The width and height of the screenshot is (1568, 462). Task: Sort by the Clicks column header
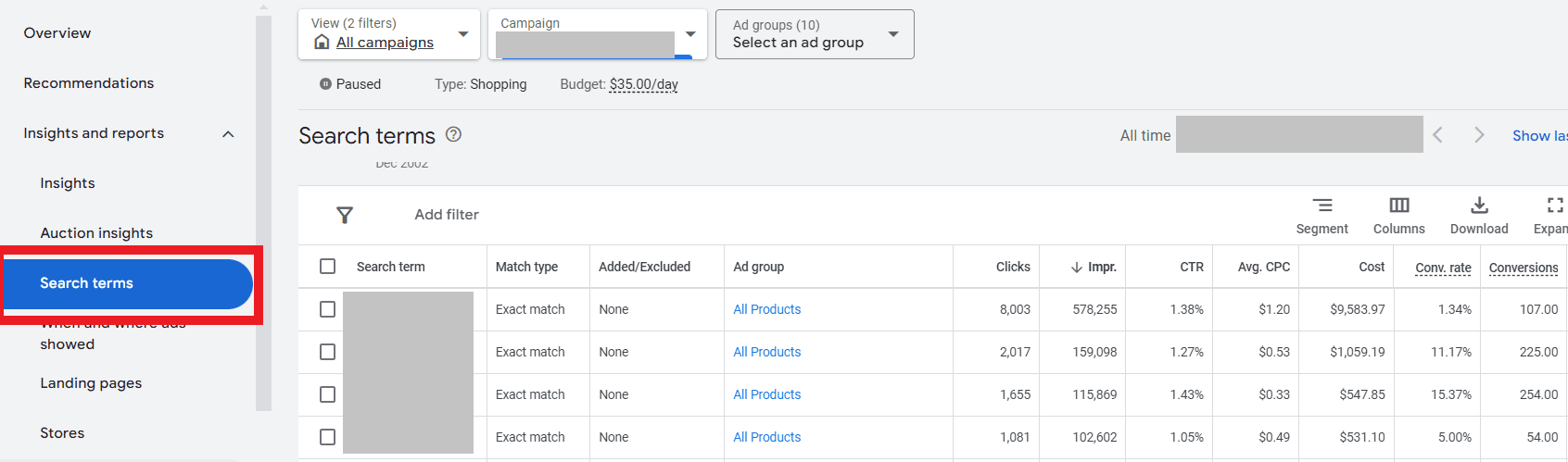pos(1013,267)
